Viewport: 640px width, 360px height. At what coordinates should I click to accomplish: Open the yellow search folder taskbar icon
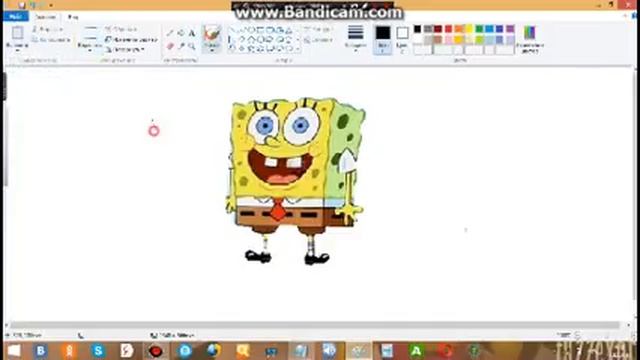click(242, 351)
